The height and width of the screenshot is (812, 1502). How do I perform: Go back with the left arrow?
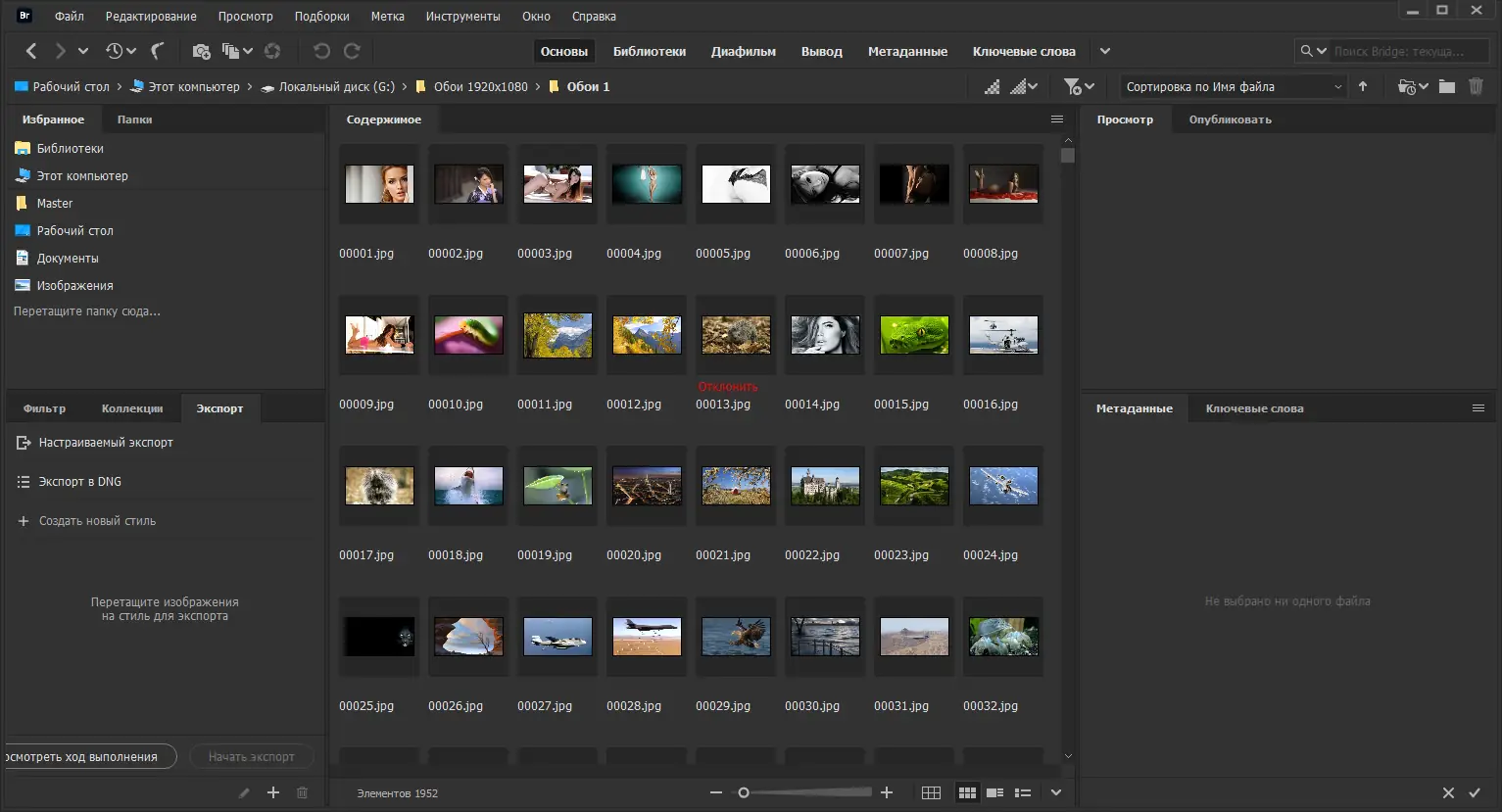[x=31, y=51]
